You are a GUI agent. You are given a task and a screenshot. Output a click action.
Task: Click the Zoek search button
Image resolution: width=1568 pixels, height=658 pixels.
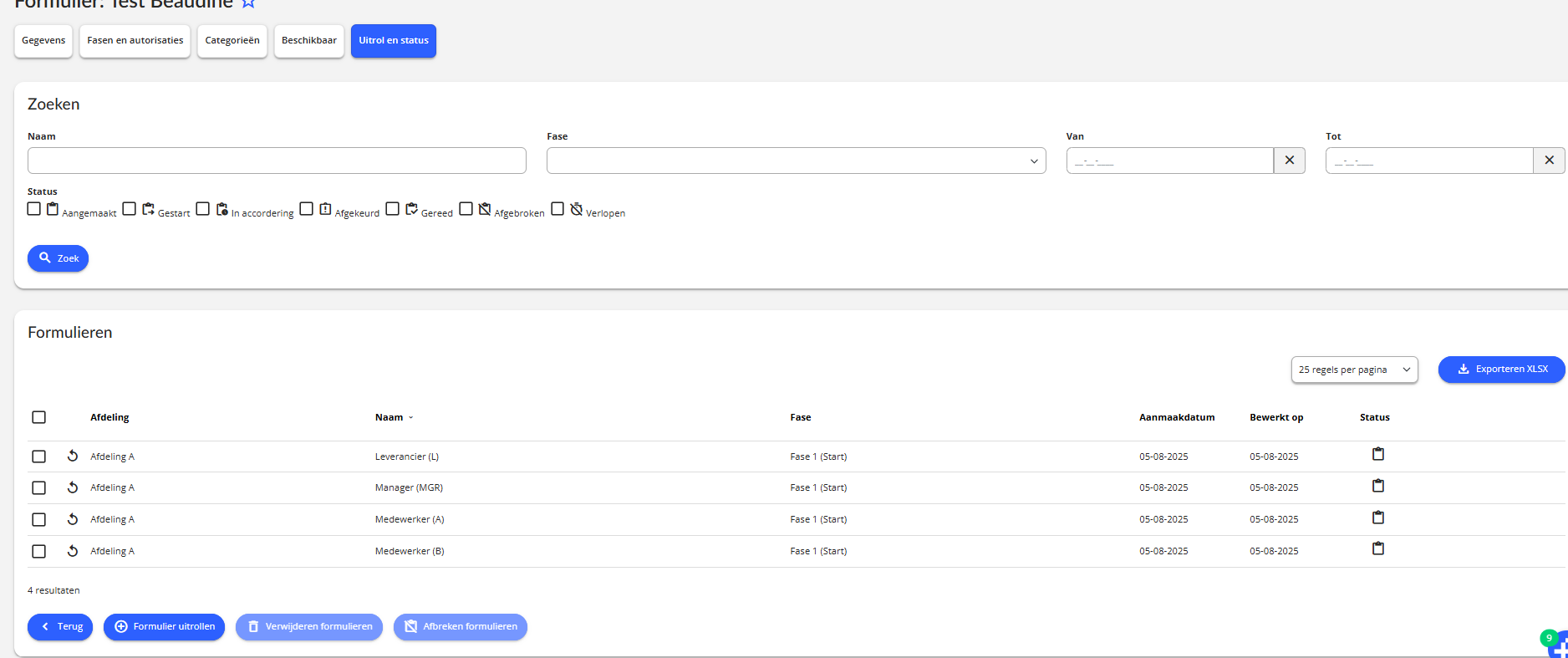point(59,258)
